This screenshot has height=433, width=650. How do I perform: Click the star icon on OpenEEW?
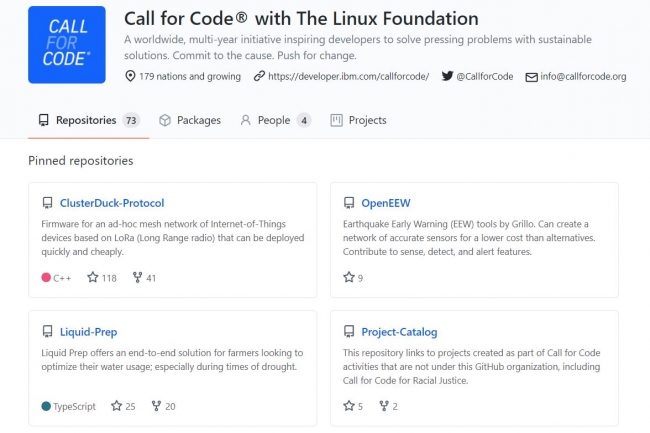[x=349, y=277]
